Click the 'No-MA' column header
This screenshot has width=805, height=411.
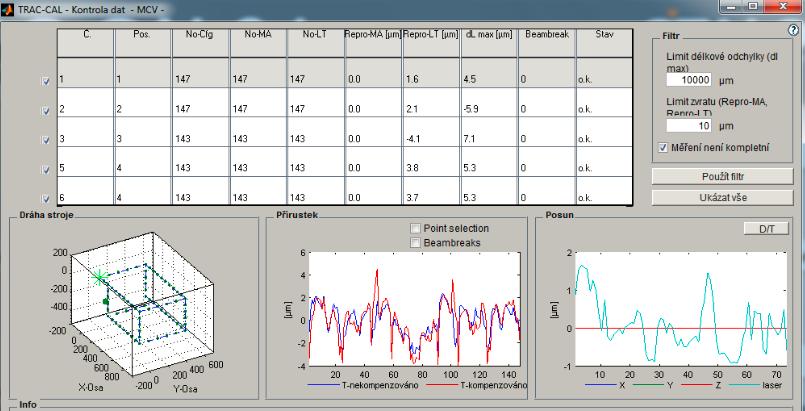258,43
